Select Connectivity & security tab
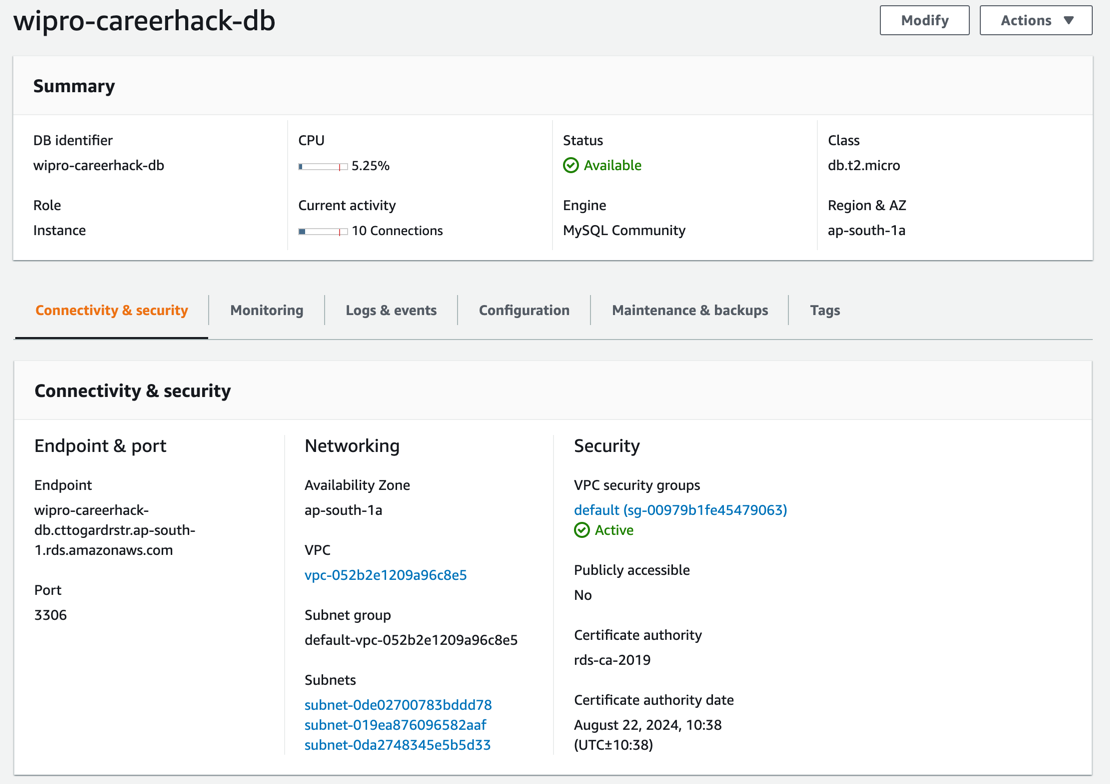The width and height of the screenshot is (1110, 784). [112, 310]
